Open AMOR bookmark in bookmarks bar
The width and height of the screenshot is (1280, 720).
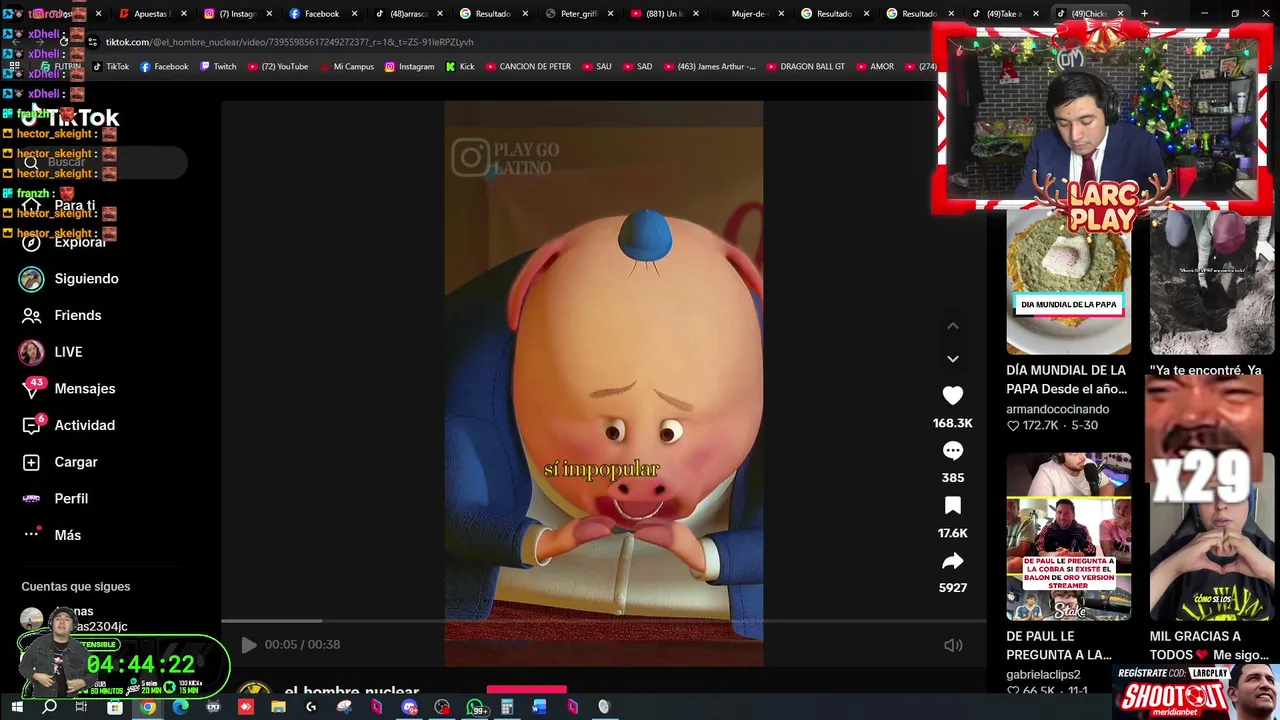coord(875,67)
